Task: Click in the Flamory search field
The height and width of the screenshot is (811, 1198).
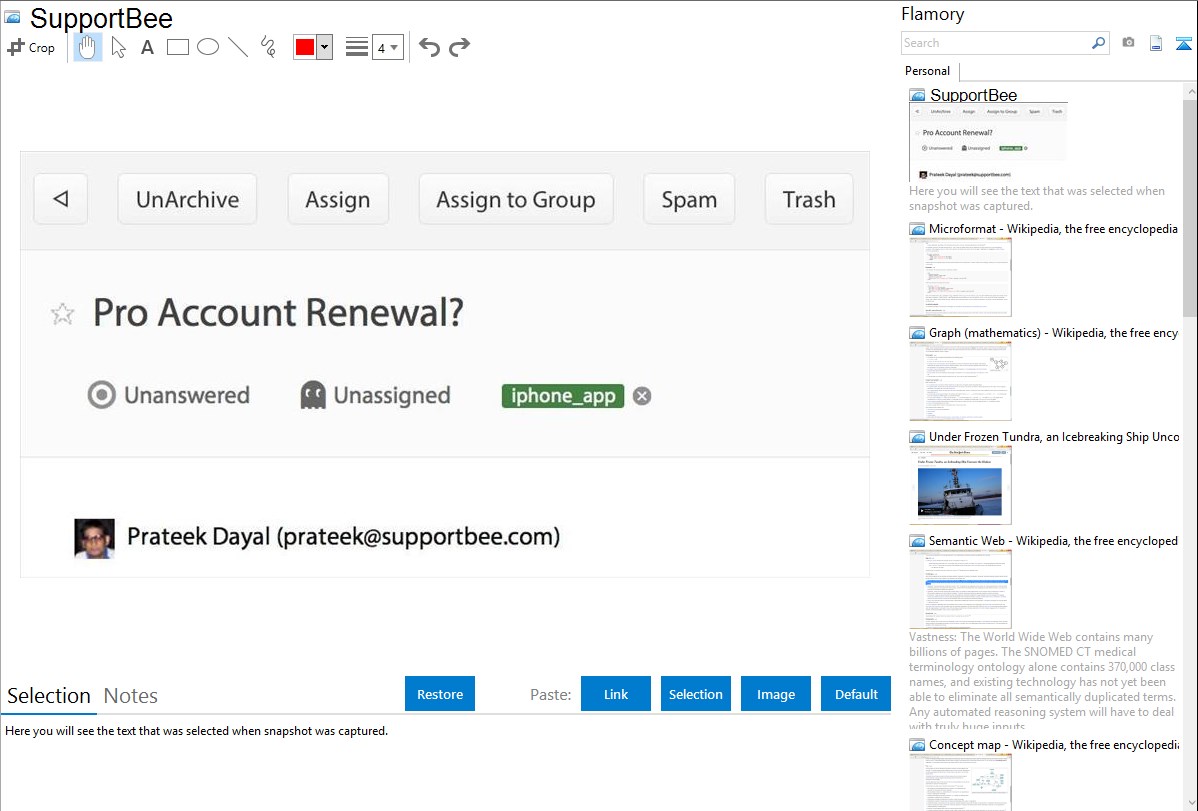Action: [995, 43]
